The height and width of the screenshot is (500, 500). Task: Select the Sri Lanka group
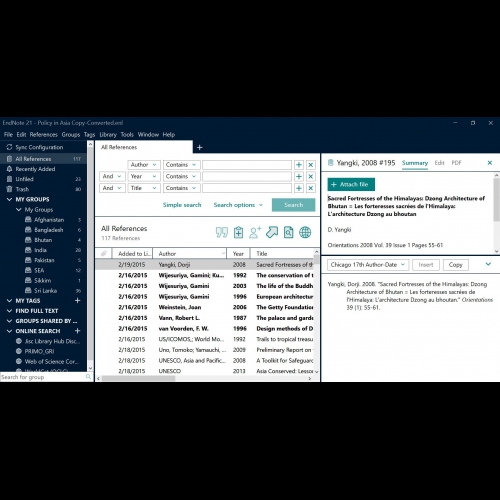[45, 291]
